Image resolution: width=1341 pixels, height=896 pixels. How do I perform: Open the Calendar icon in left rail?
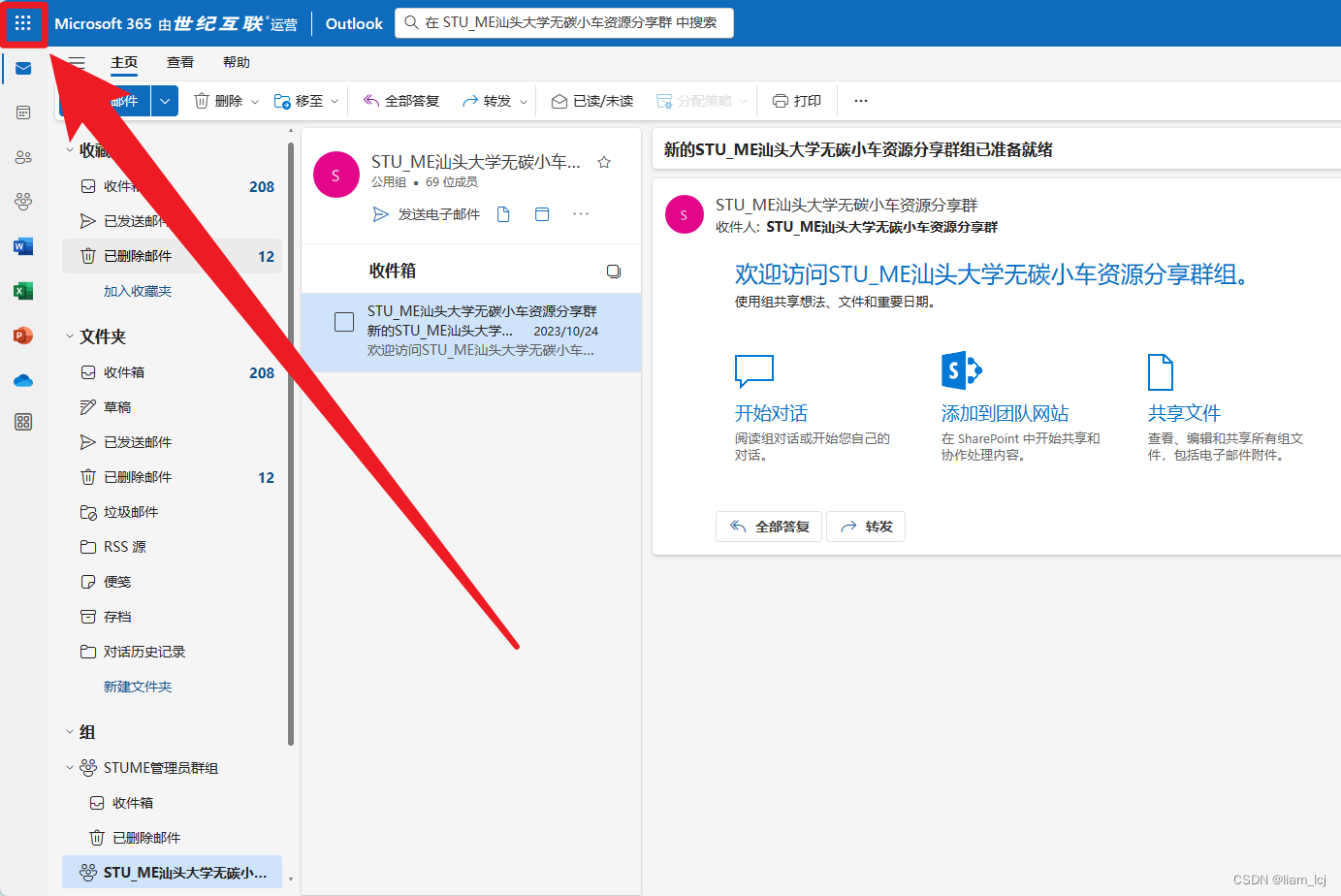pyautogui.click(x=23, y=112)
